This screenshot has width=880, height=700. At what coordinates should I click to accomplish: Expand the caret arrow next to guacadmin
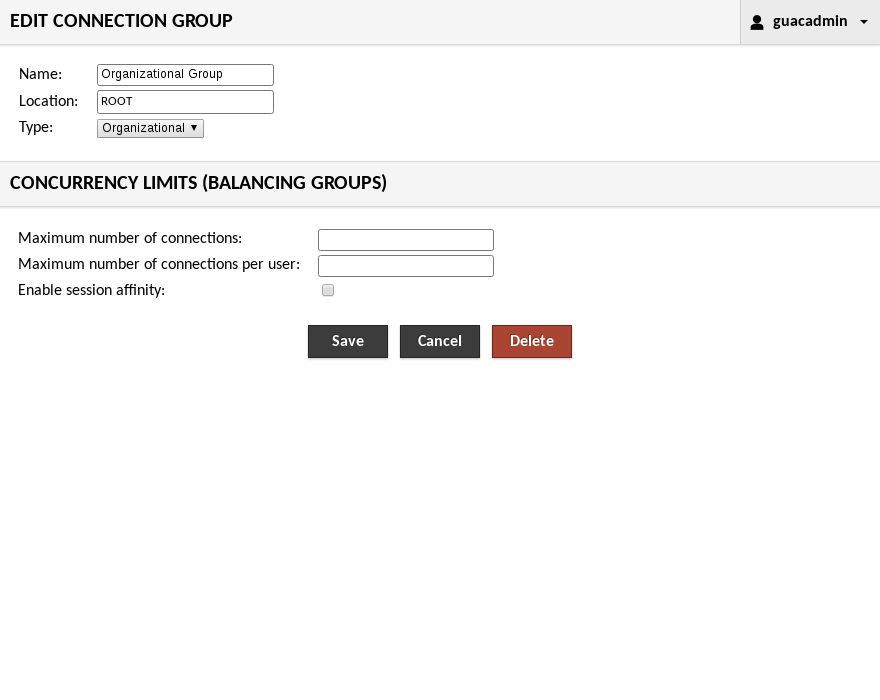click(x=864, y=22)
